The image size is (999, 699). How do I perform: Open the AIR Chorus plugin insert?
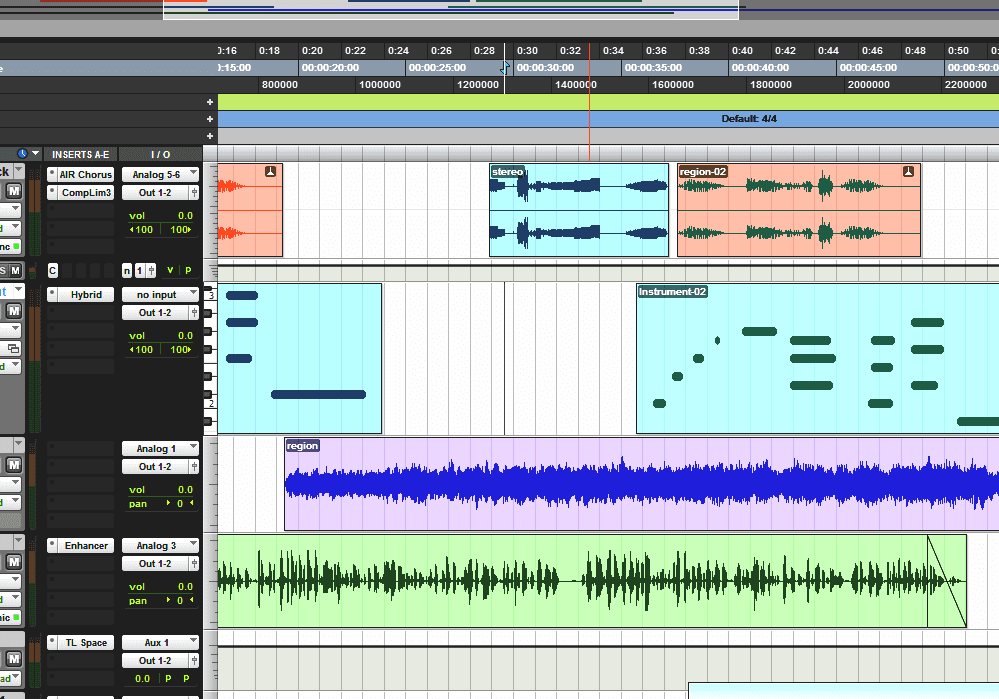[86, 174]
